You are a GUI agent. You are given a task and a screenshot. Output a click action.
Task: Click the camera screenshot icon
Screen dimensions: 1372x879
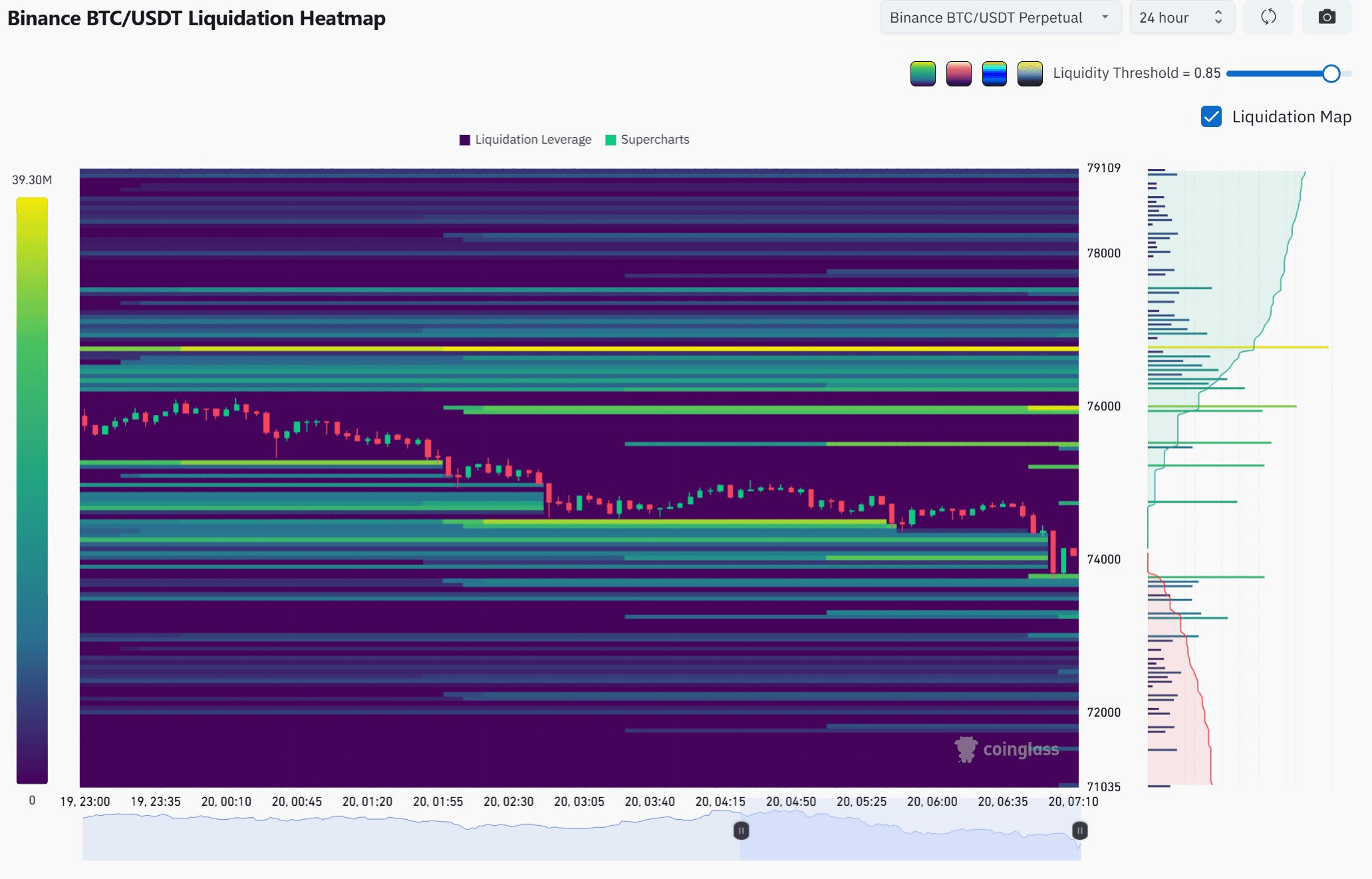[1326, 17]
